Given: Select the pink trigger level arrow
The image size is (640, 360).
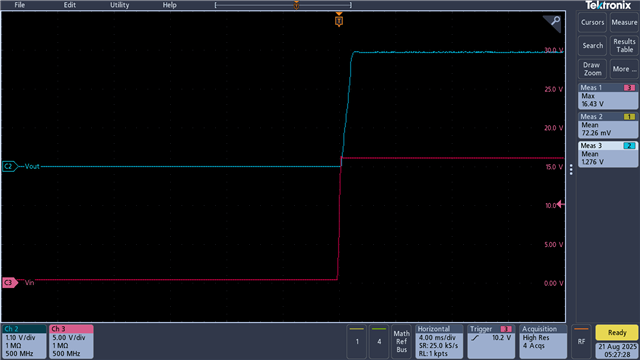Looking at the screenshot, I should pyautogui.click(x=561, y=204).
